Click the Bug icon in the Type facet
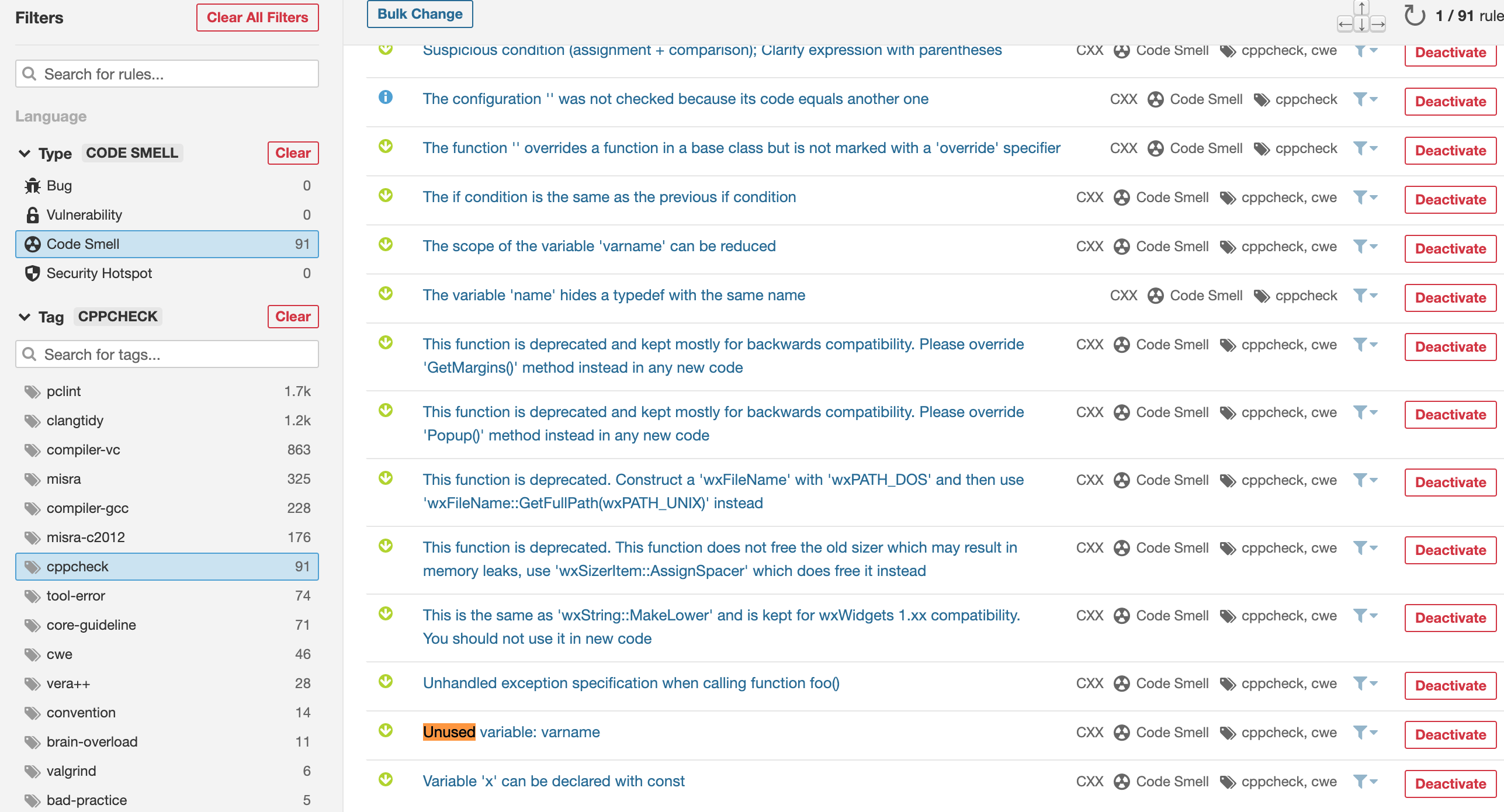 pyautogui.click(x=31, y=185)
